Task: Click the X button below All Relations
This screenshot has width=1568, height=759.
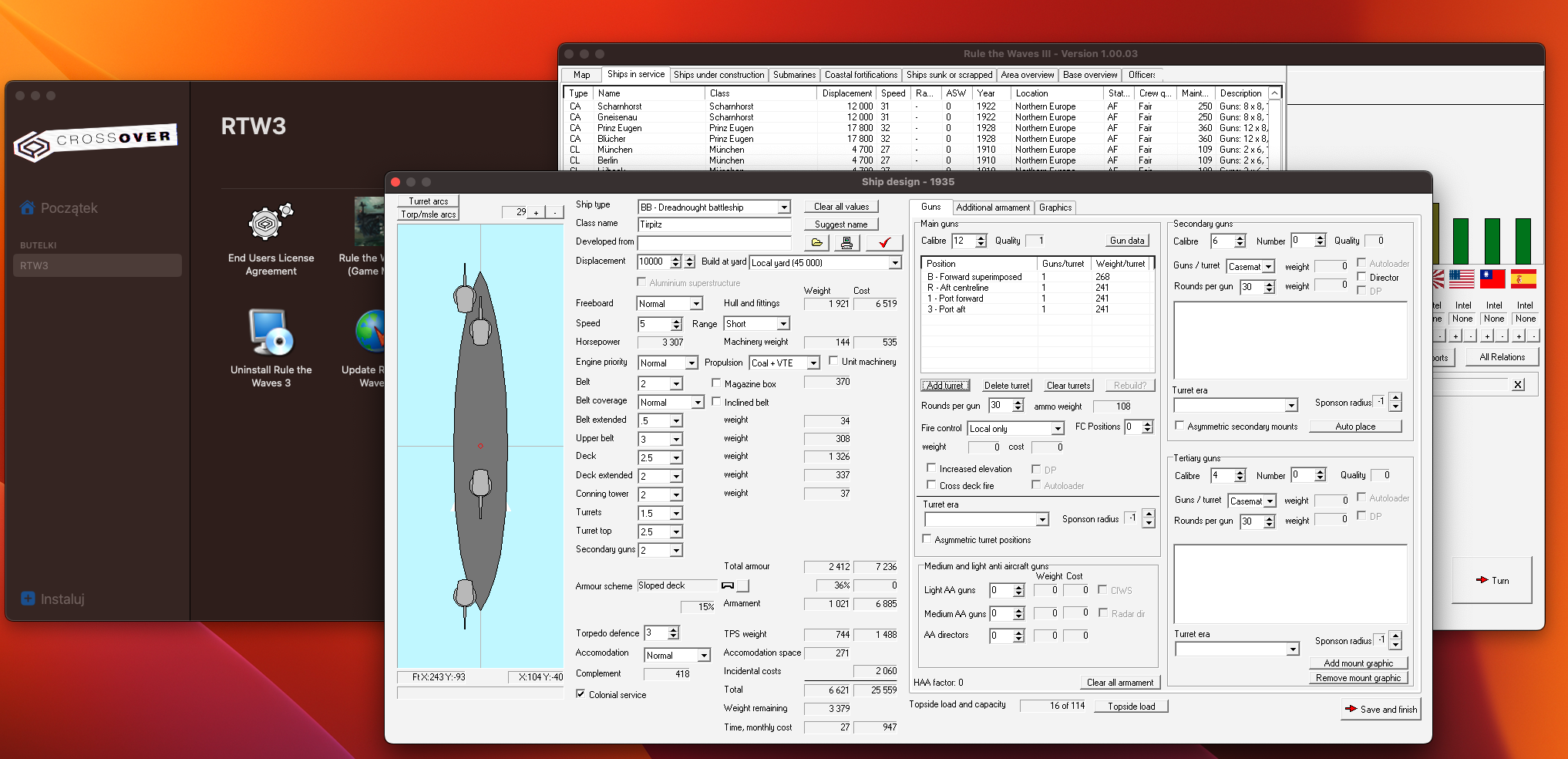Action: (1518, 384)
